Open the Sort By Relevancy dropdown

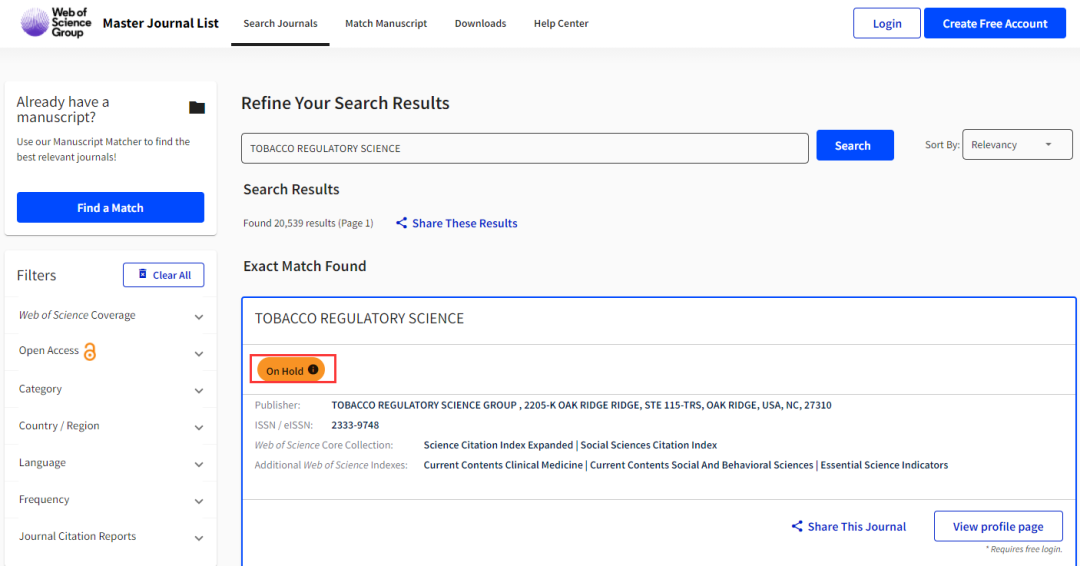coord(1017,145)
